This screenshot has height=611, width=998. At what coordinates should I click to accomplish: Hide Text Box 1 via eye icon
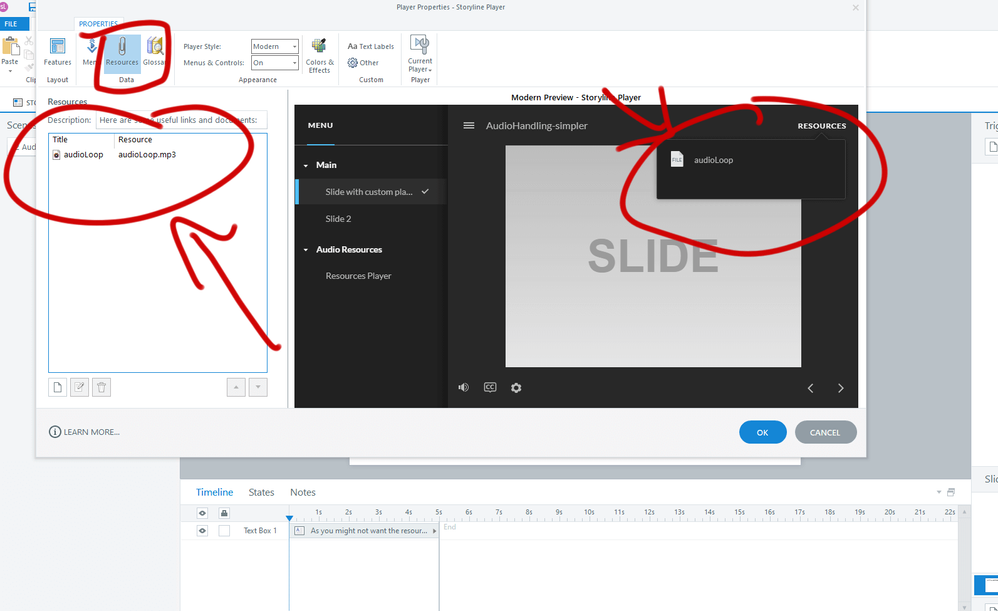[x=202, y=531]
